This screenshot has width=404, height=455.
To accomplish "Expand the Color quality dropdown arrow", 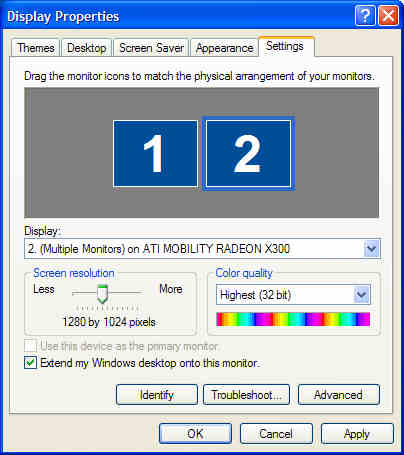I will (x=362, y=295).
